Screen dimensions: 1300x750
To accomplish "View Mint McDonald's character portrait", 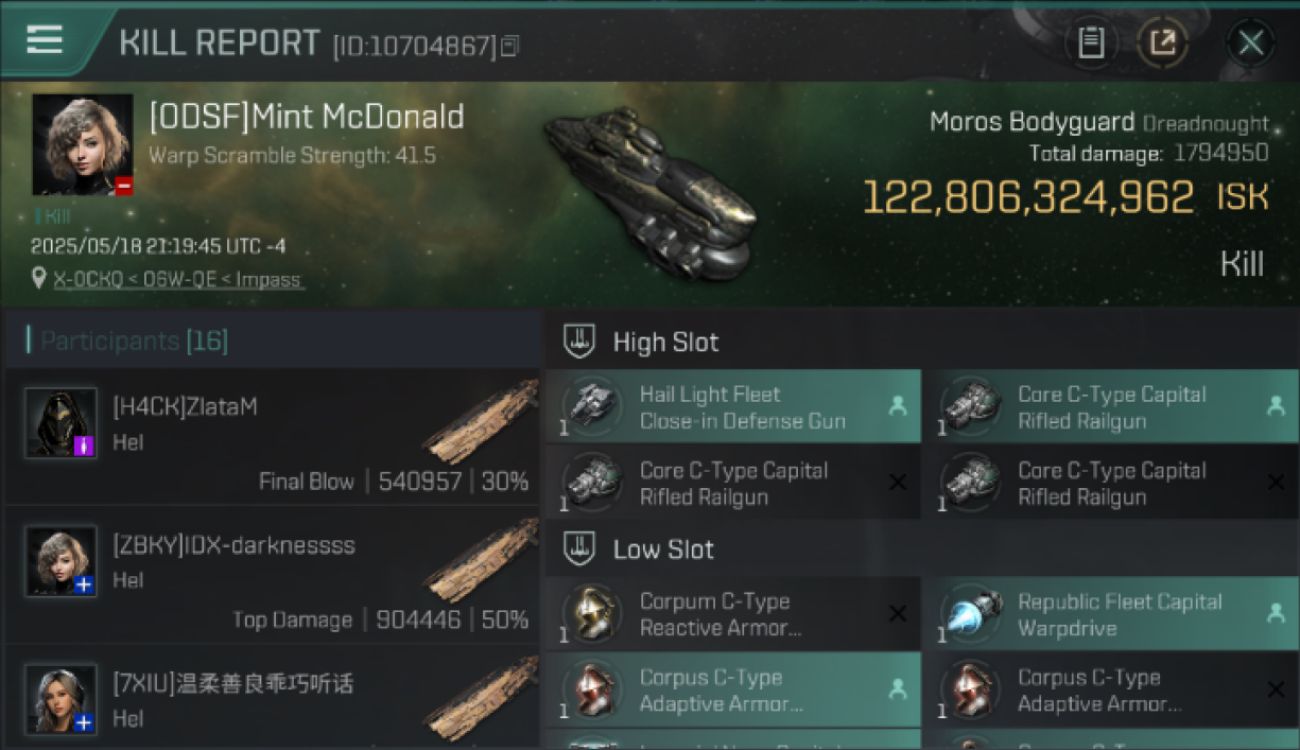I will pyautogui.click(x=82, y=145).
